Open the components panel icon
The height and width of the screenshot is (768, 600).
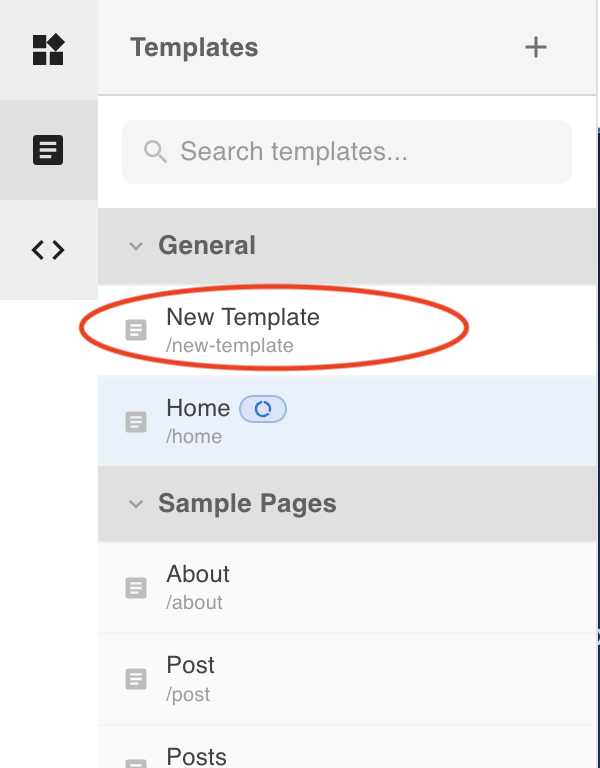[x=48, y=49]
